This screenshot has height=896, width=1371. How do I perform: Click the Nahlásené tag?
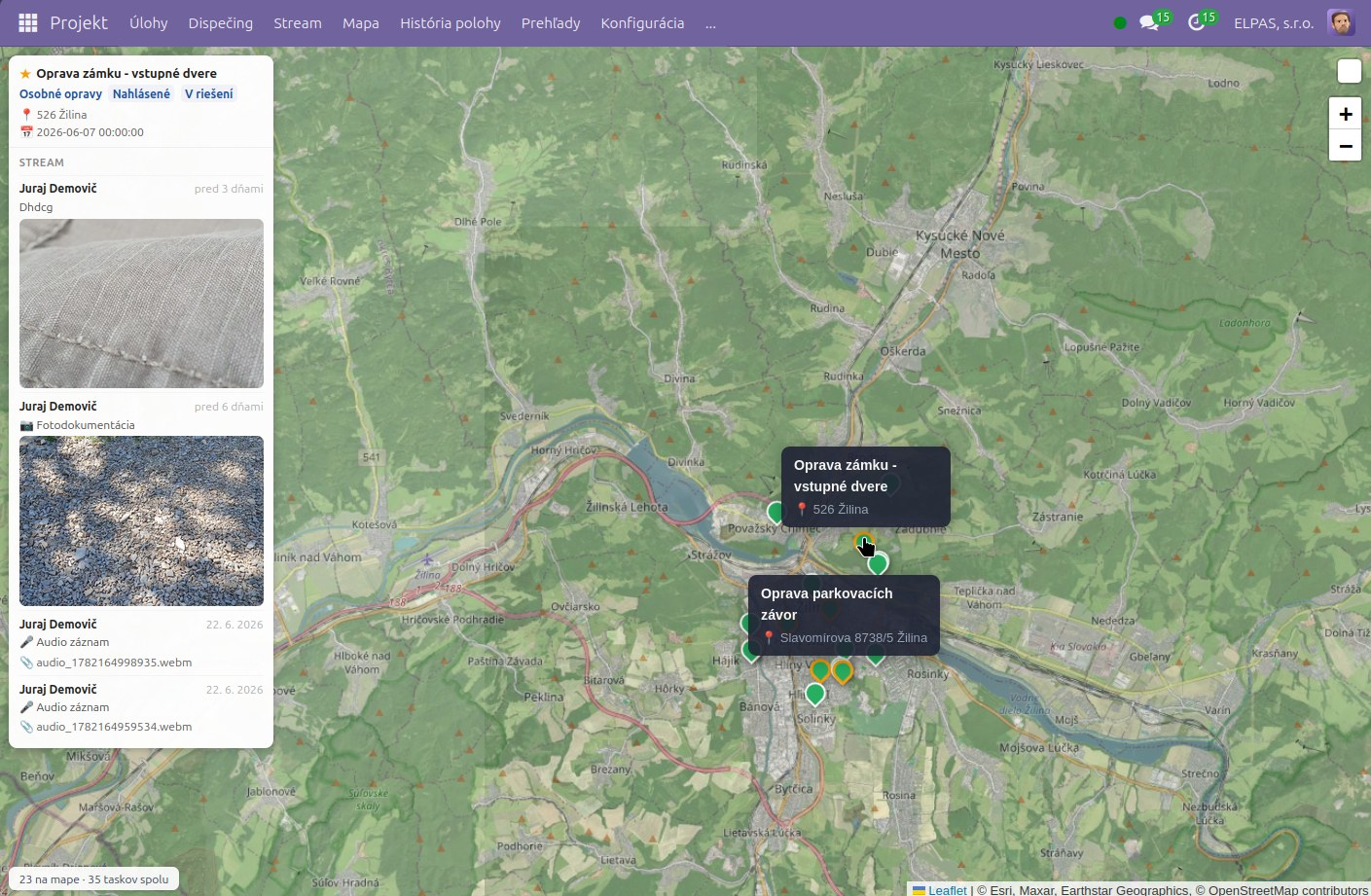coord(141,94)
